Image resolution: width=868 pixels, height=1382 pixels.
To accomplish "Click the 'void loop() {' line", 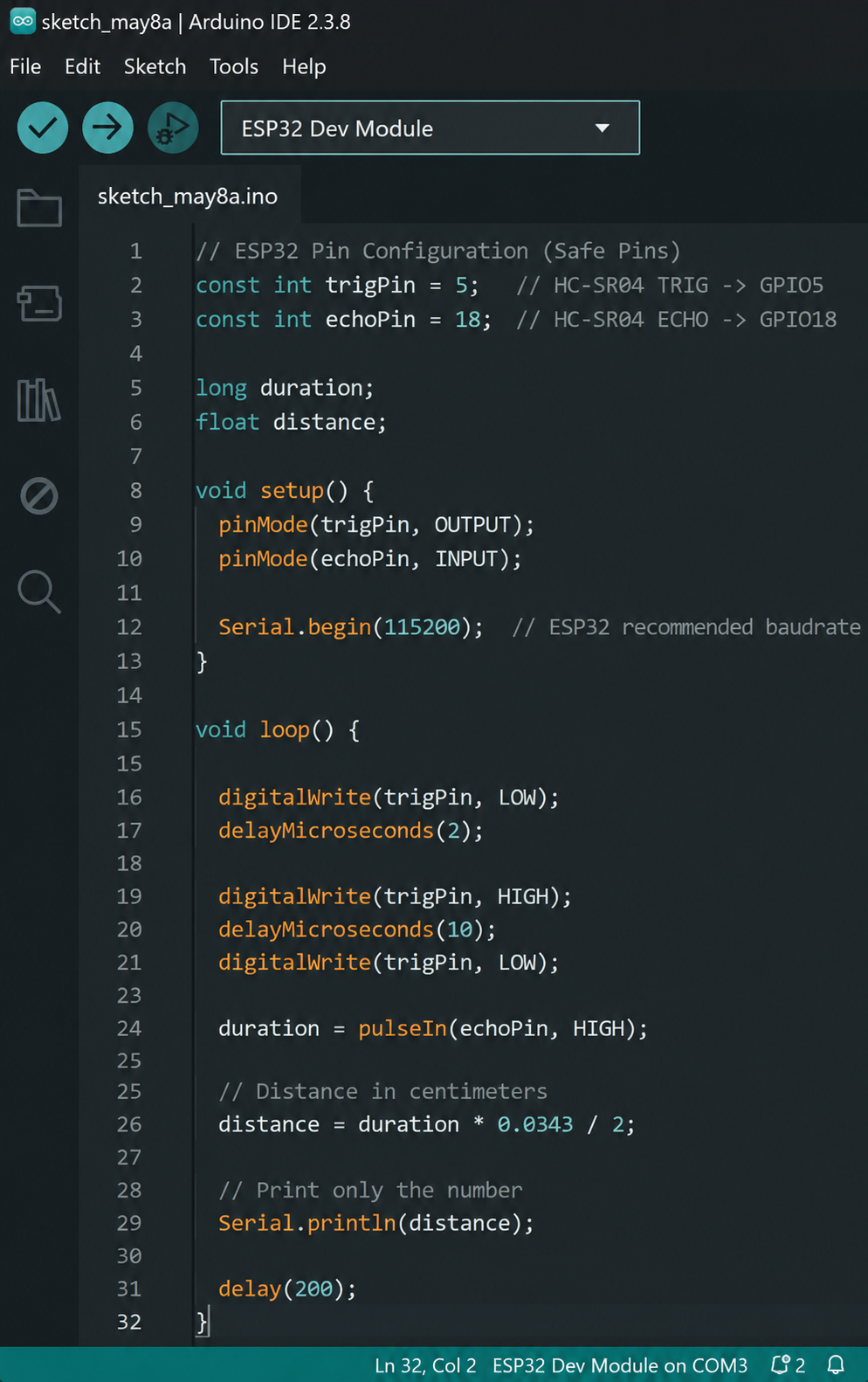I will [x=277, y=729].
